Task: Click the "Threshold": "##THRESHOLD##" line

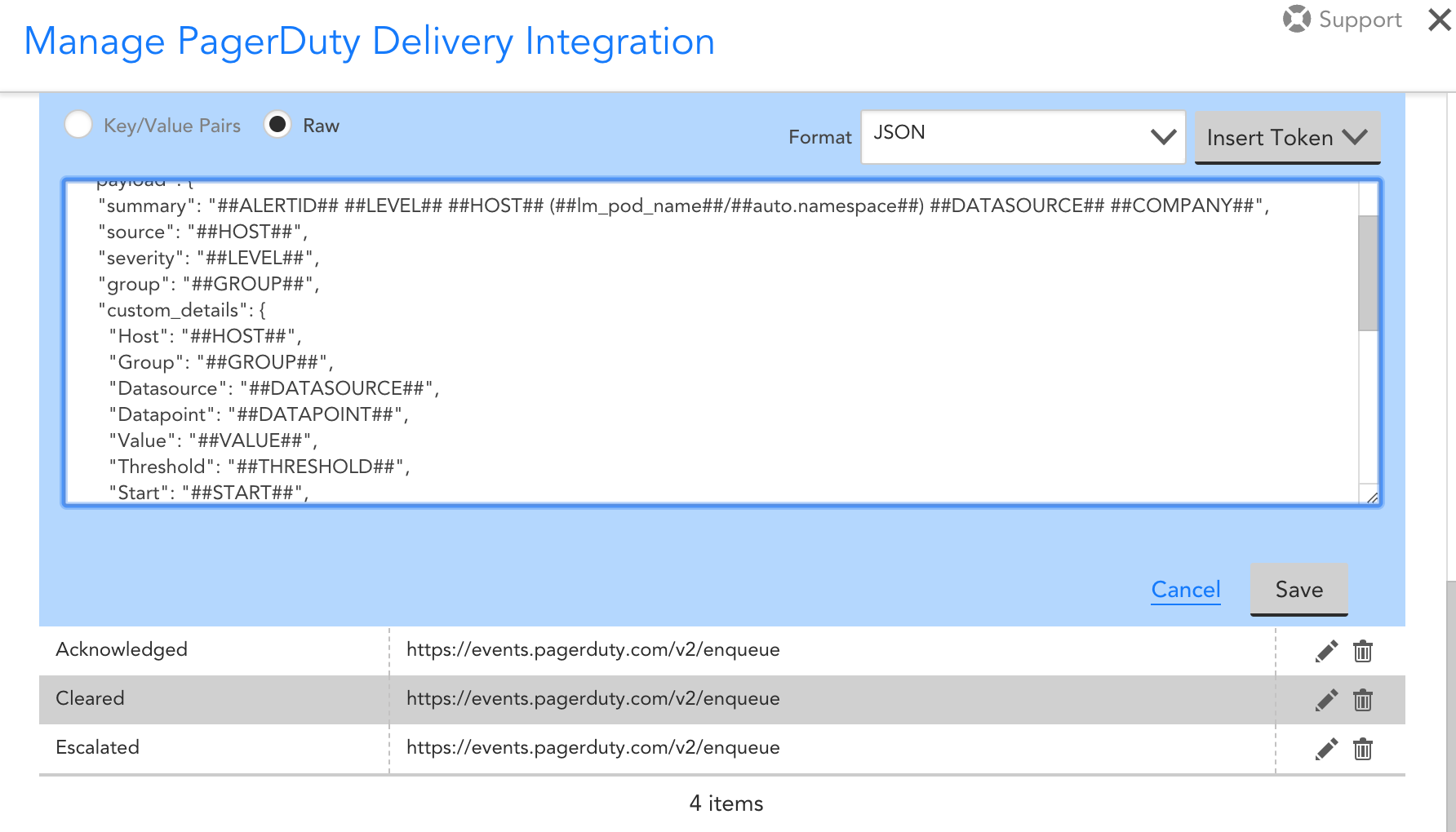Action: click(x=260, y=467)
